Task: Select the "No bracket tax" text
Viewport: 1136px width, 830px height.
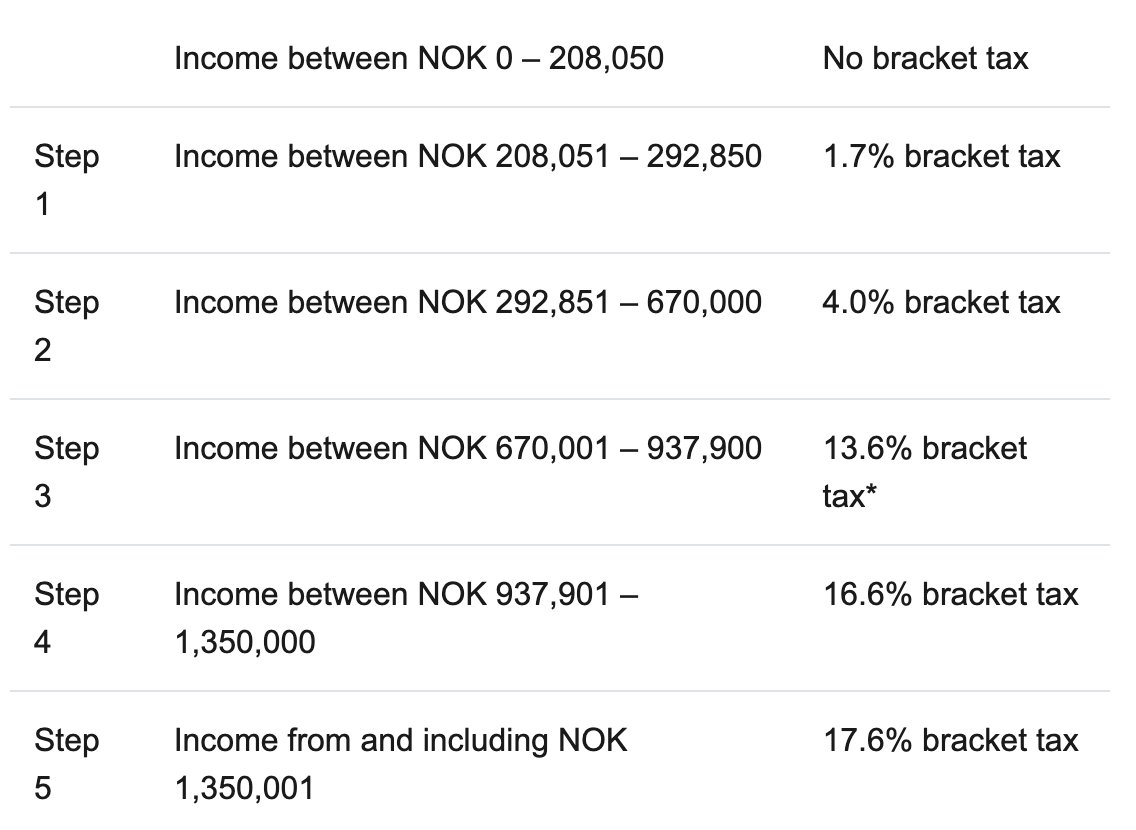Action: coord(925,58)
